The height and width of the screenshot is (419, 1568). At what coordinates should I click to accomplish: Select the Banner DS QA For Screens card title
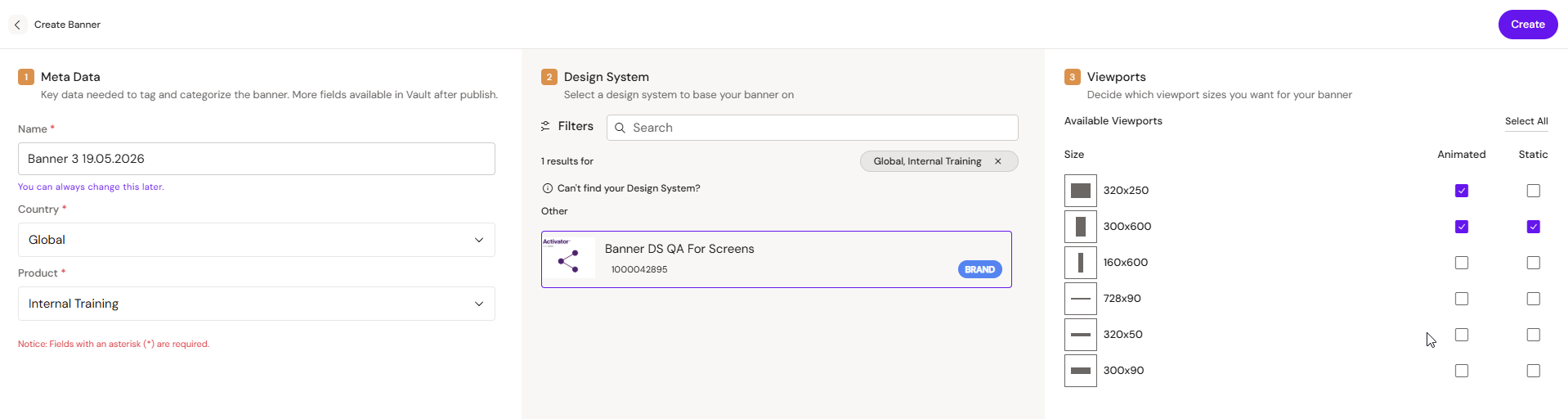point(679,249)
